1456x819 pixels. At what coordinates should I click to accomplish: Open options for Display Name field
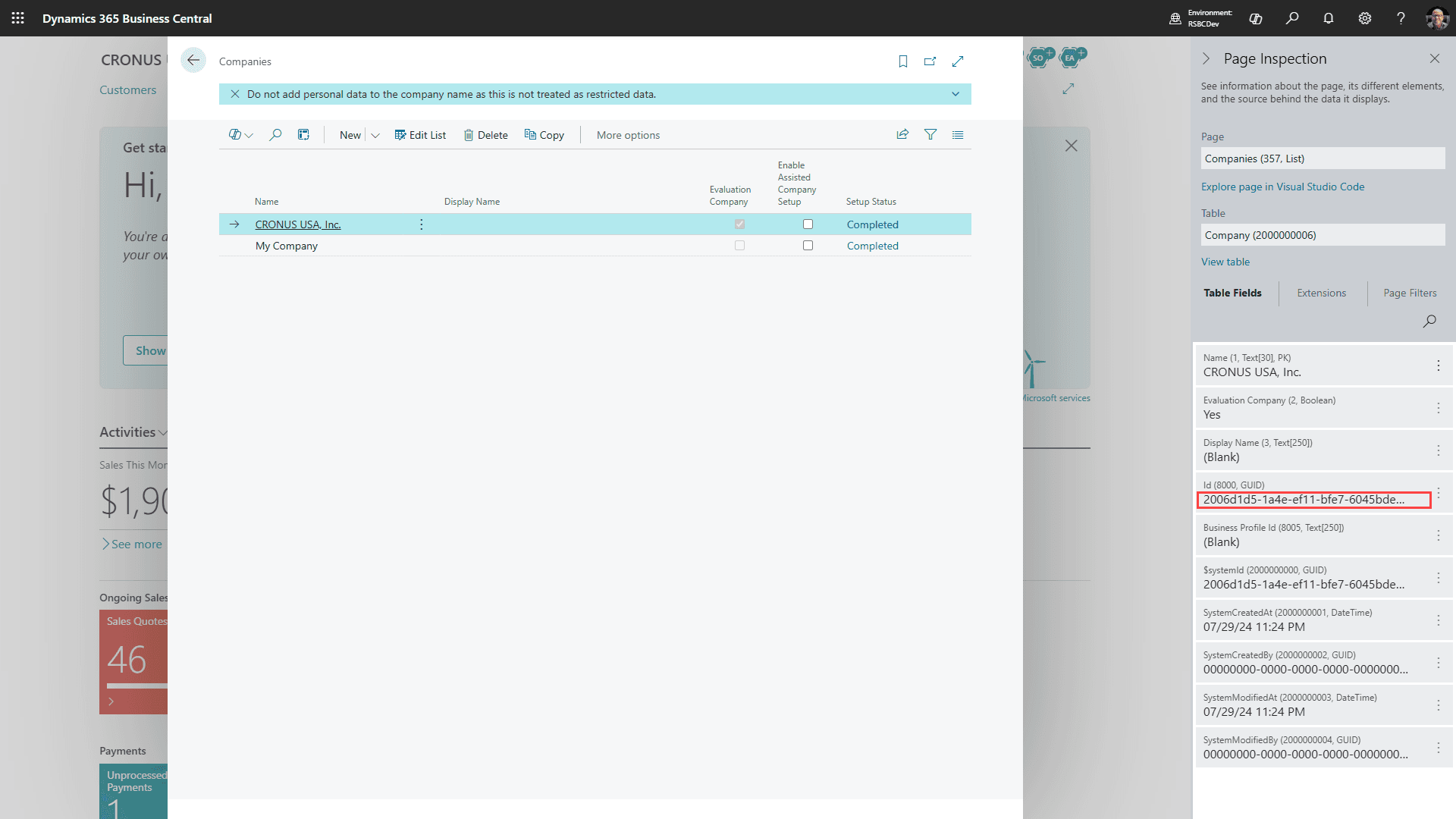click(x=1438, y=450)
